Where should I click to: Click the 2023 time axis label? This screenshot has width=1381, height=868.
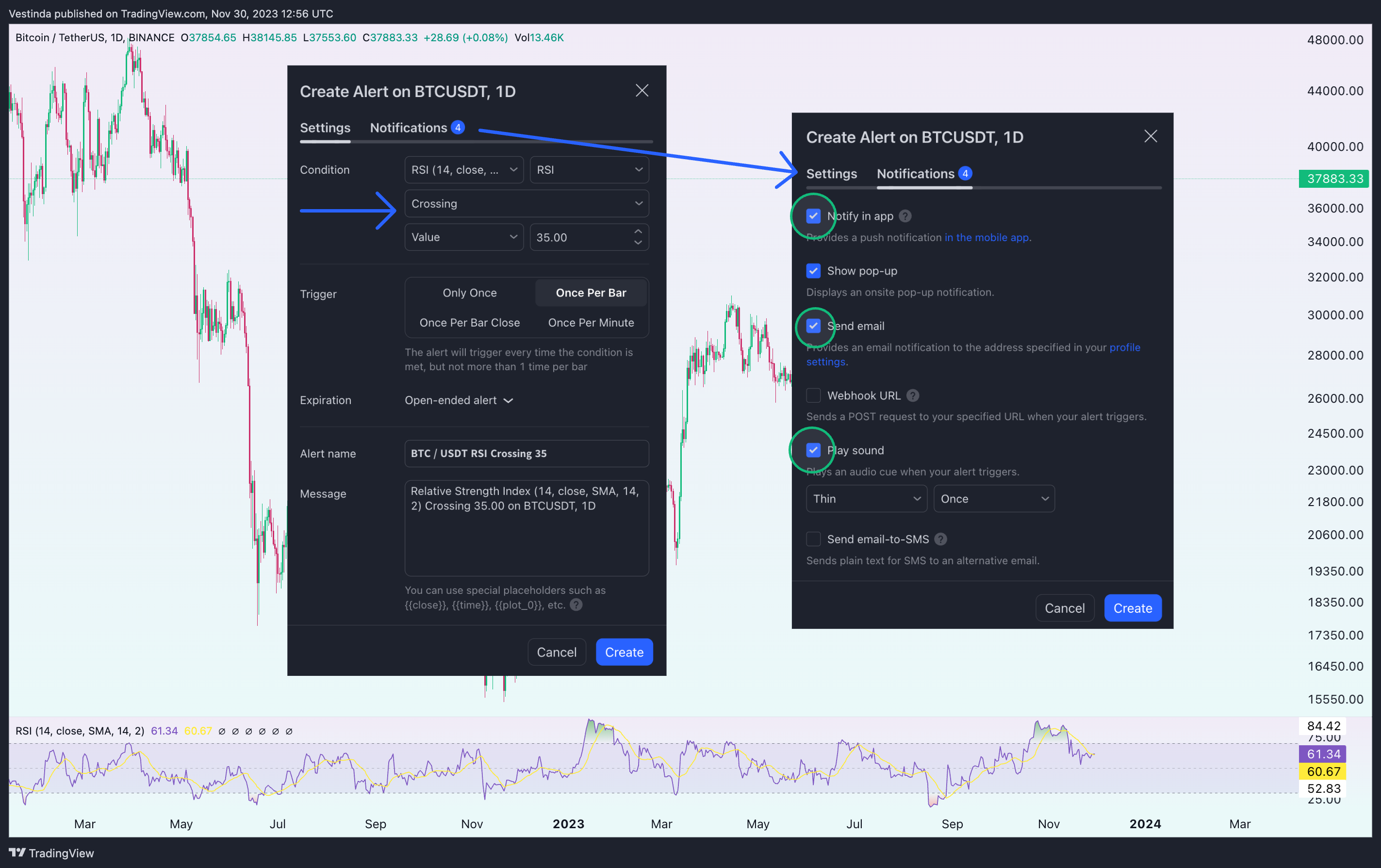tap(568, 824)
